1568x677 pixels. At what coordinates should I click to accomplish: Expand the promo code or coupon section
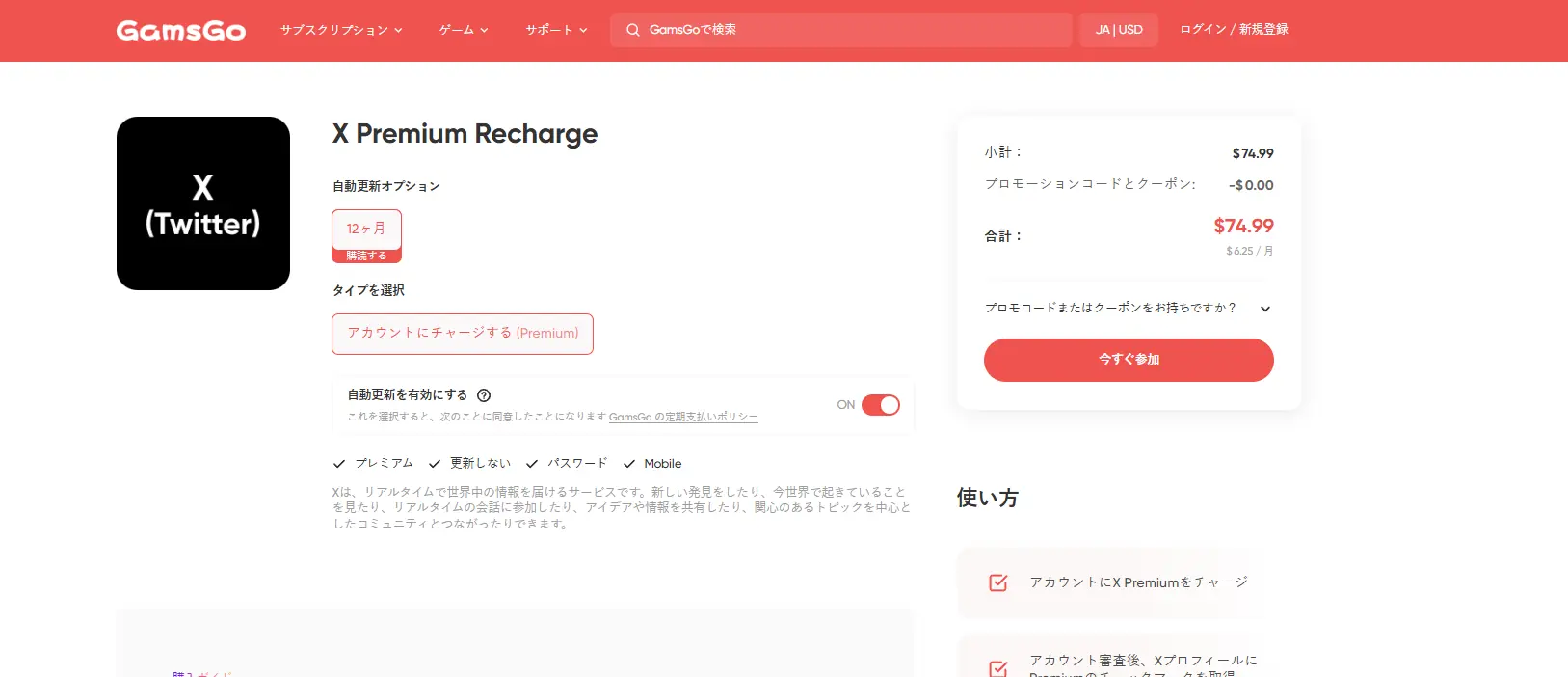tap(1129, 309)
